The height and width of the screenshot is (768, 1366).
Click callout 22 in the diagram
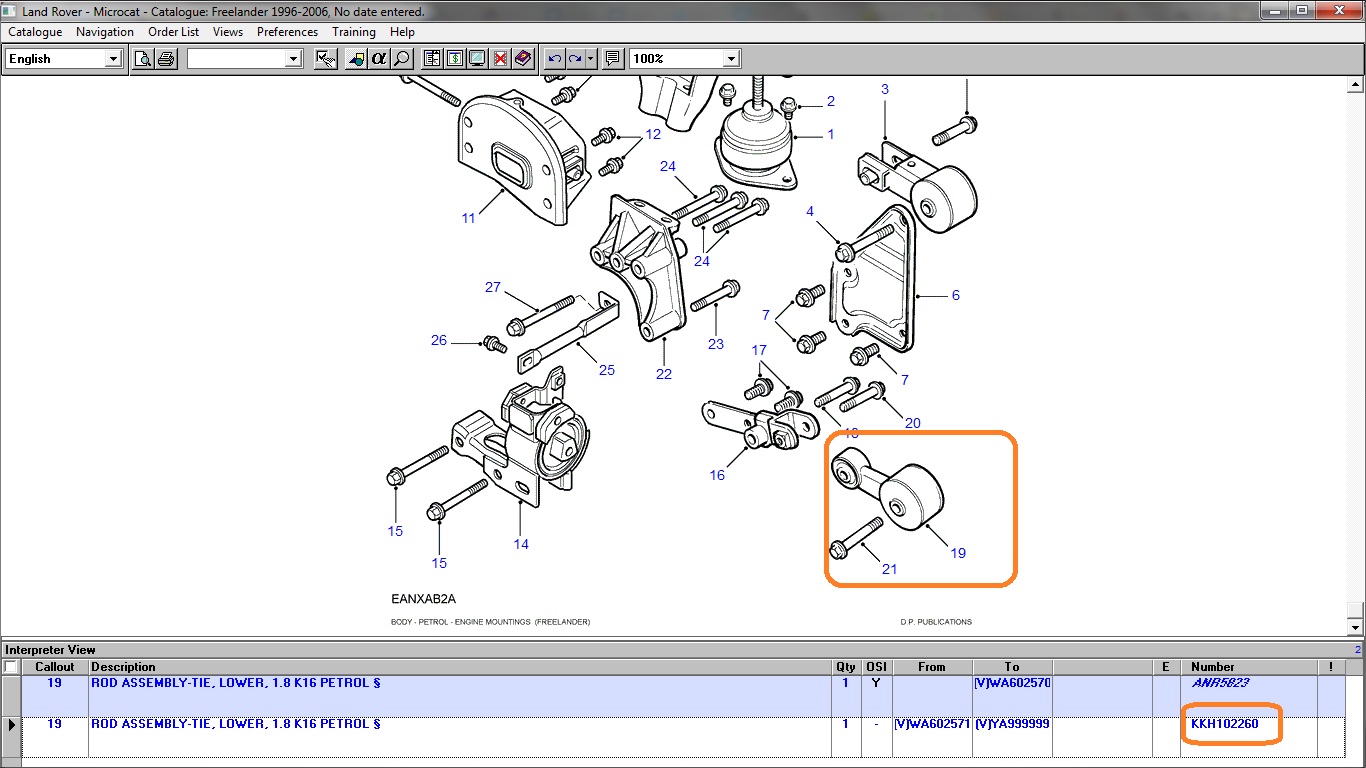point(664,374)
